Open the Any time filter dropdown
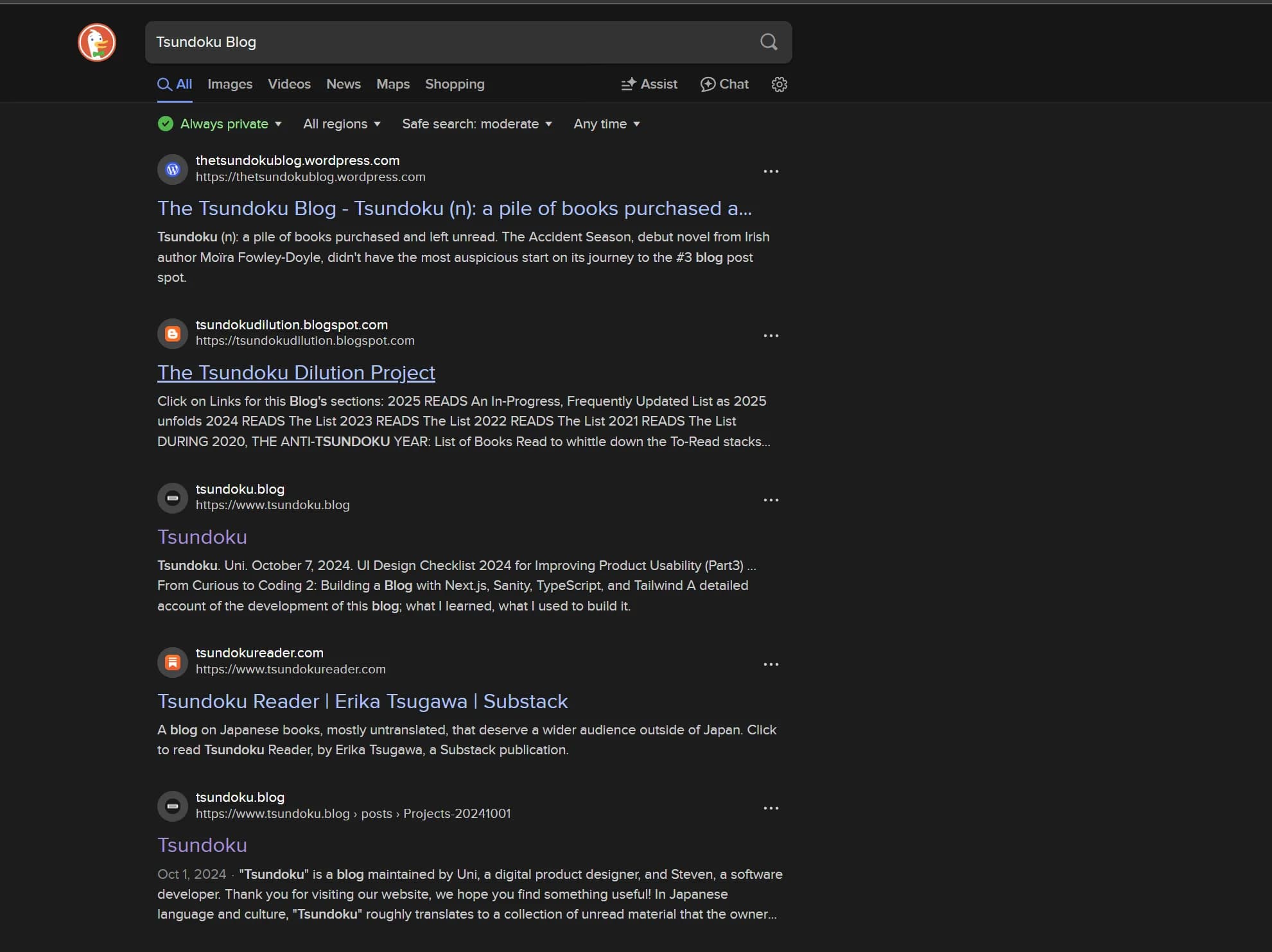 tap(607, 124)
